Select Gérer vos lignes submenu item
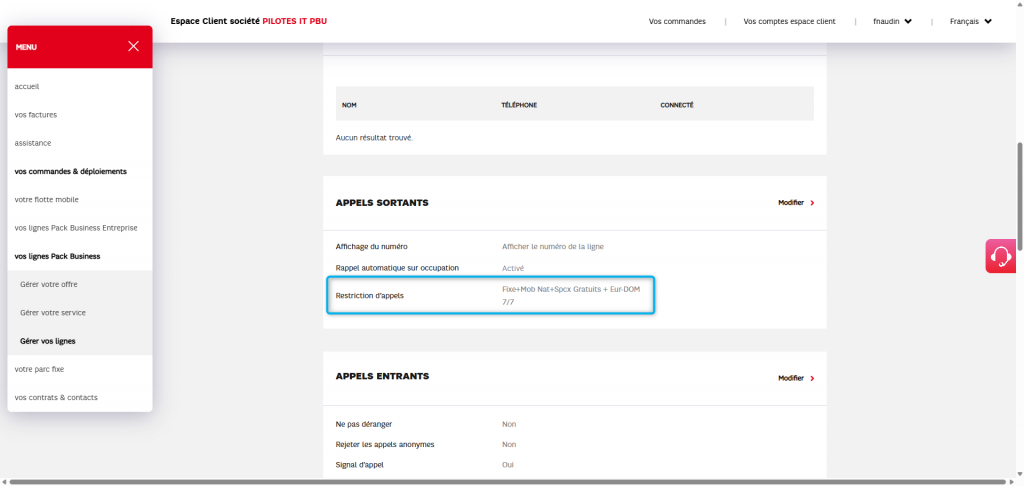1024x486 pixels. (x=48, y=341)
